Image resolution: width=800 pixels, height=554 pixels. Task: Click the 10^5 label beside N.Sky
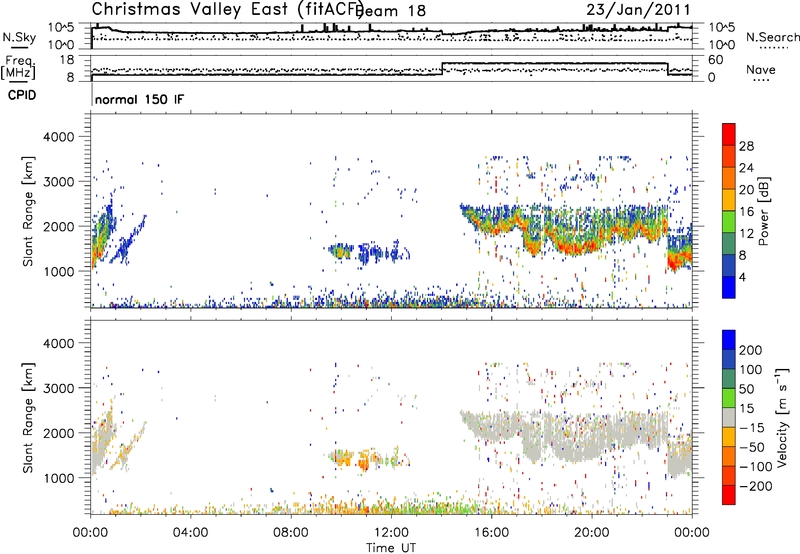click(61, 27)
